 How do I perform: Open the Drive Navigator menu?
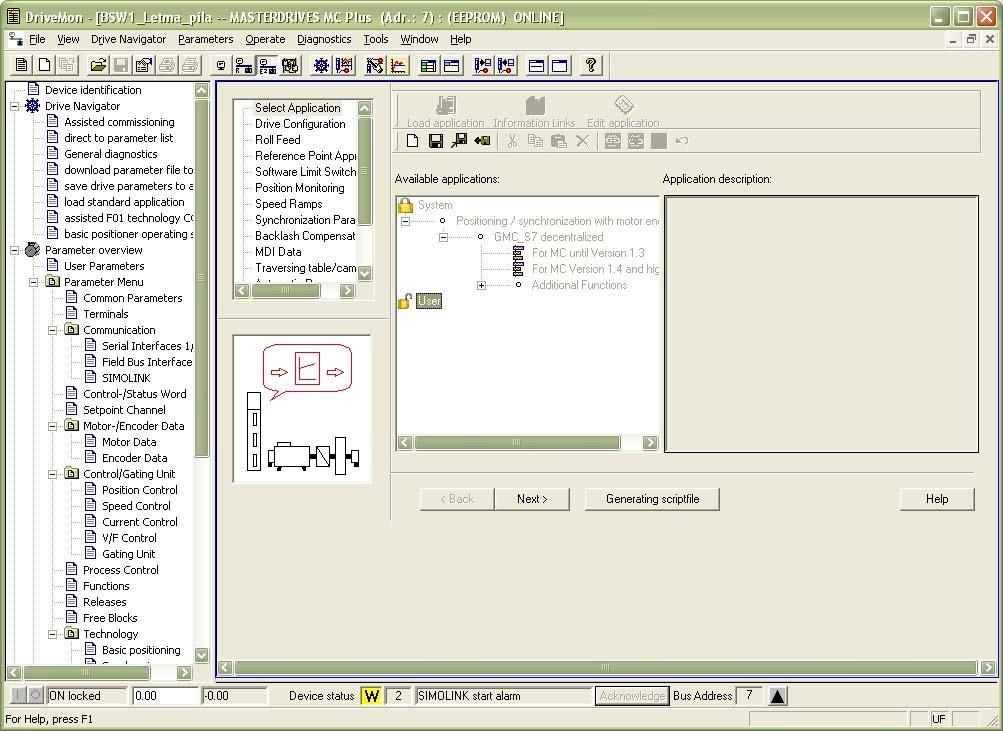pyautogui.click(x=129, y=39)
